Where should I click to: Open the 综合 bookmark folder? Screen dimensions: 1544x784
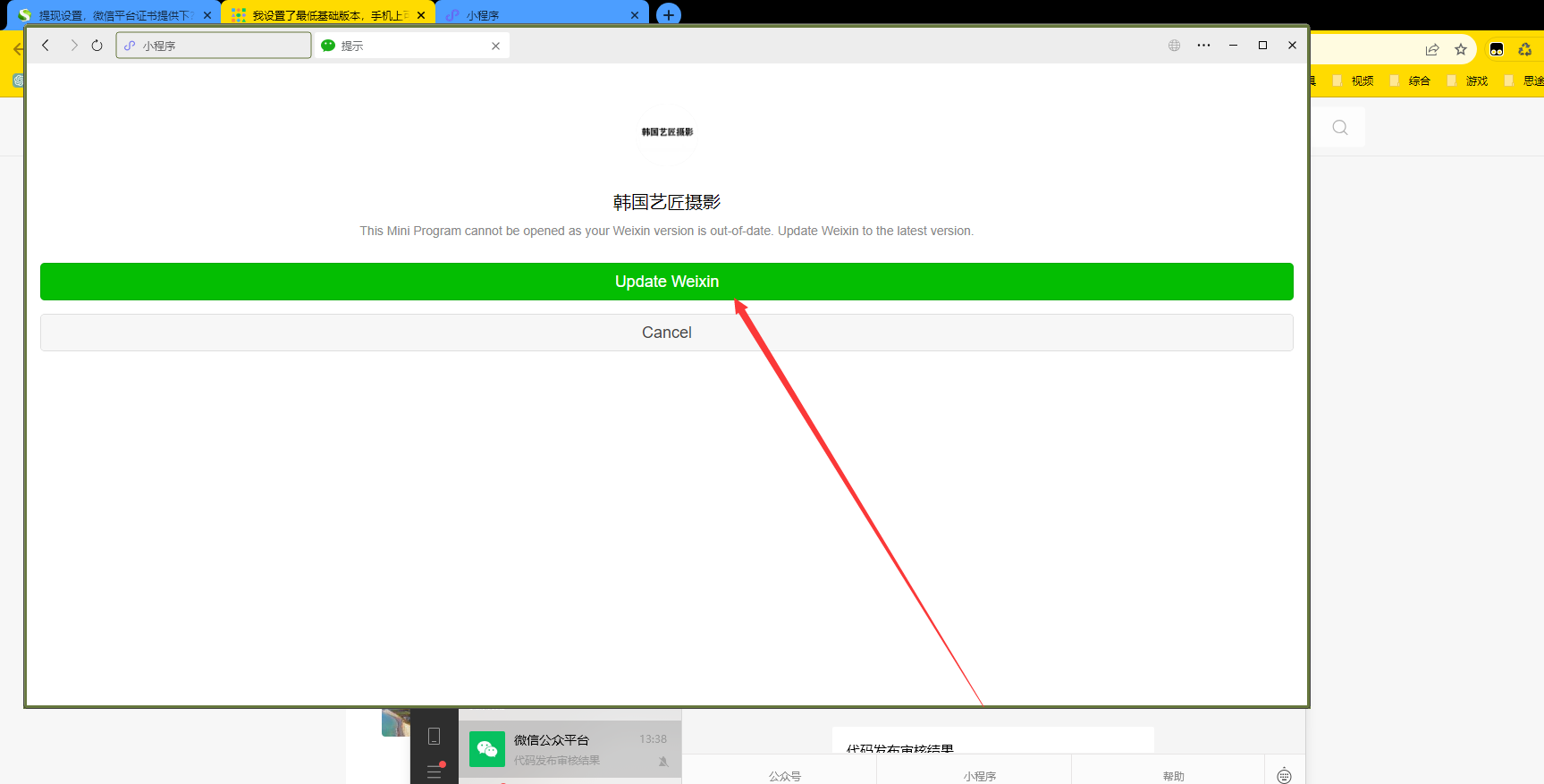(x=1411, y=80)
